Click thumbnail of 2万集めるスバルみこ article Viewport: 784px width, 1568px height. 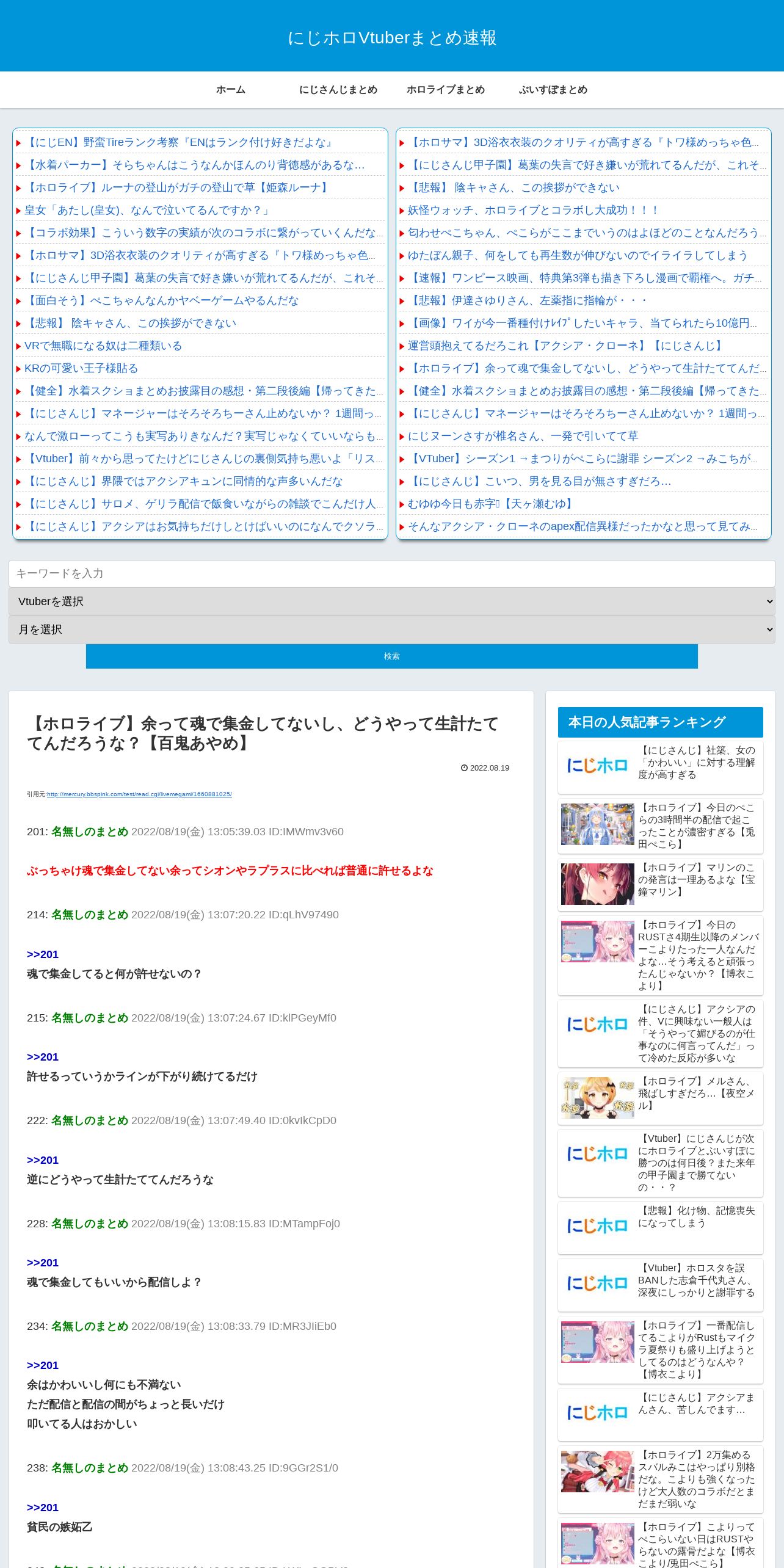click(597, 1472)
